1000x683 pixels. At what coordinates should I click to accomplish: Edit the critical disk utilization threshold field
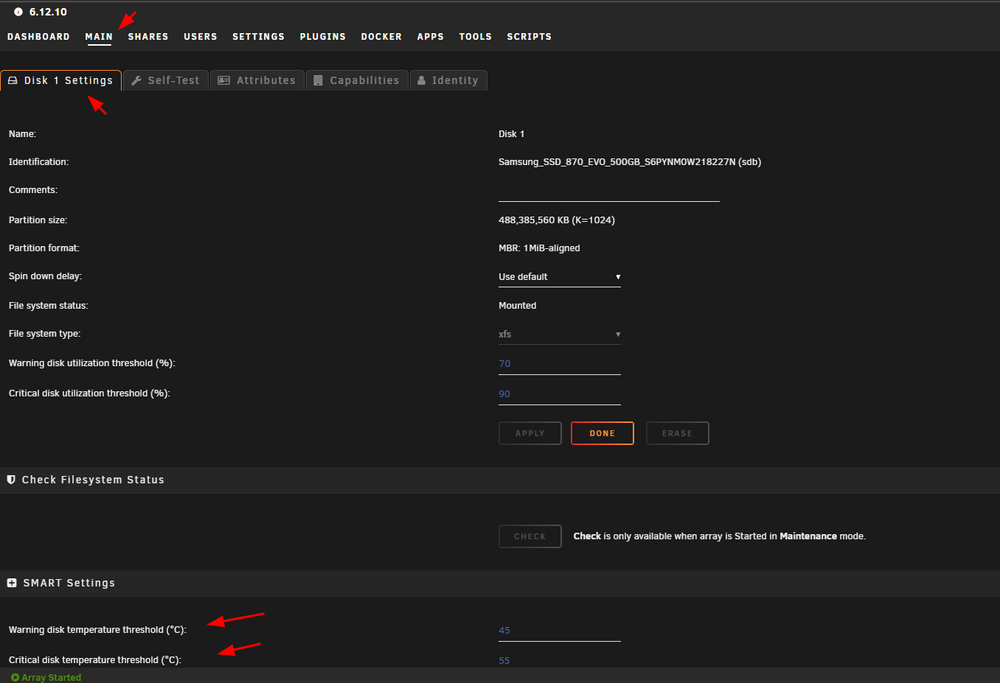(x=559, y=394)
